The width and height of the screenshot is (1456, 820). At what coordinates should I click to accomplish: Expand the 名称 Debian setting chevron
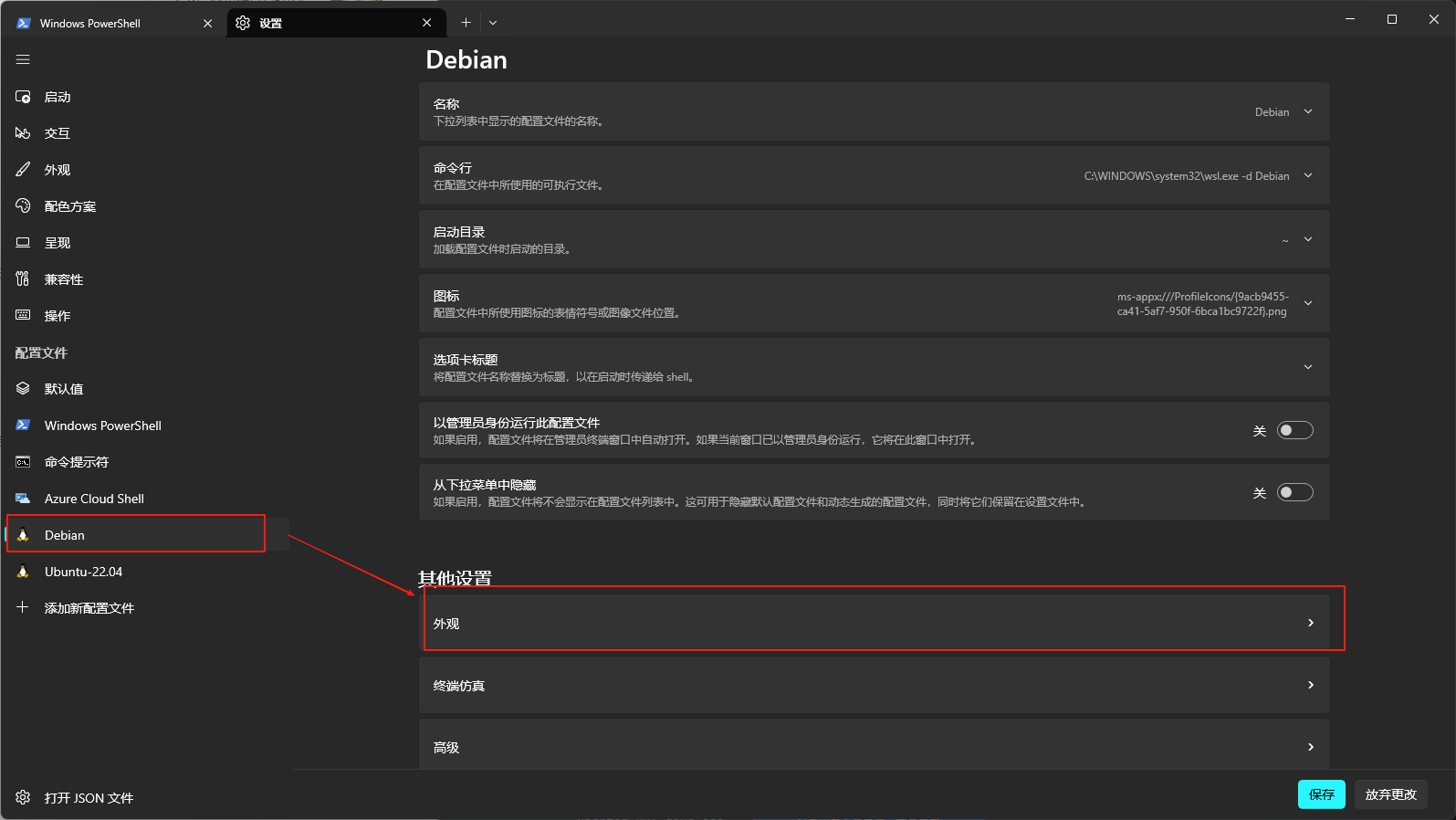[x=1308, y=111]
